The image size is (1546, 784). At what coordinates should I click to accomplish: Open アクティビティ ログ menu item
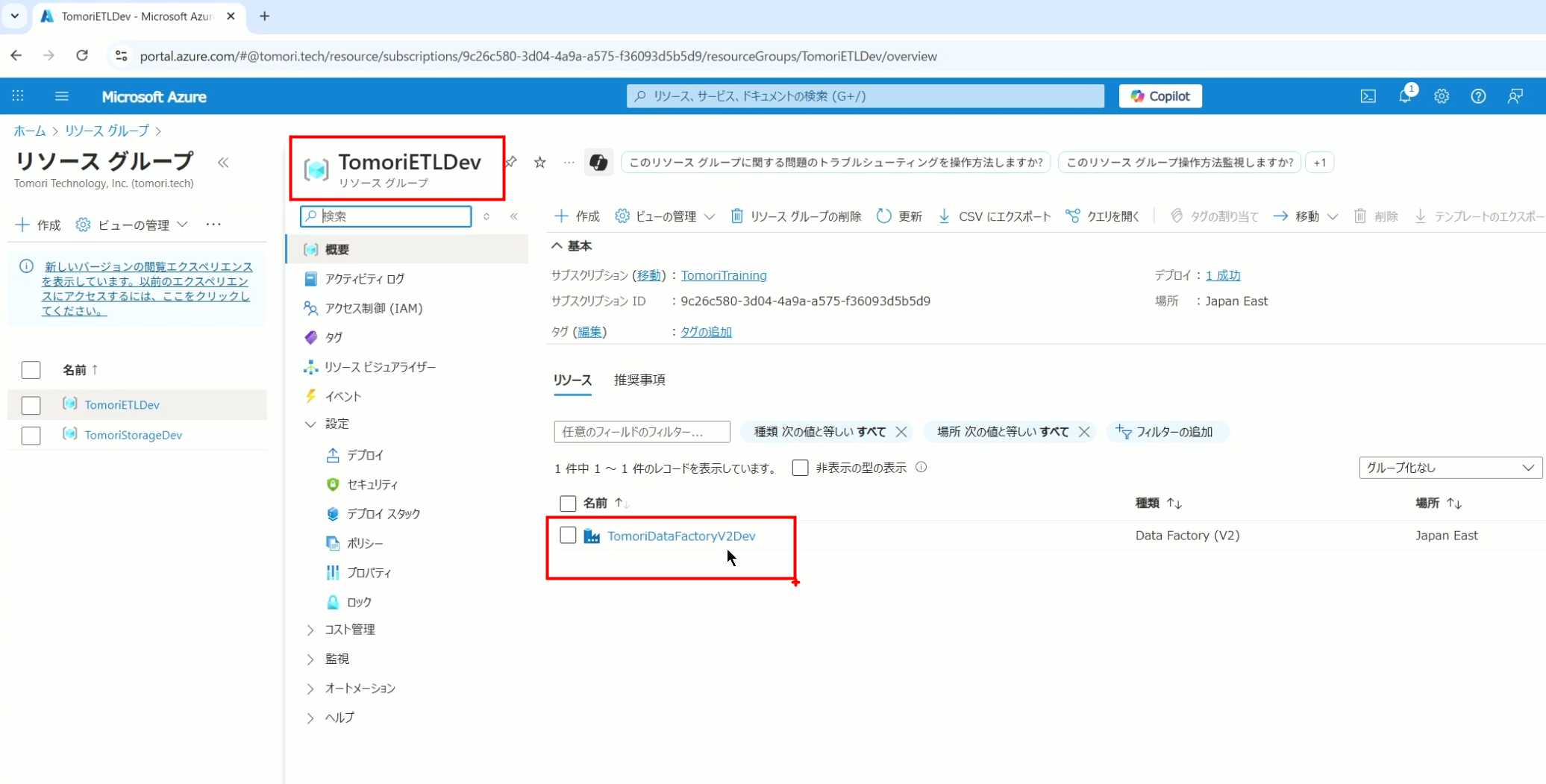(x=364, y=279)
